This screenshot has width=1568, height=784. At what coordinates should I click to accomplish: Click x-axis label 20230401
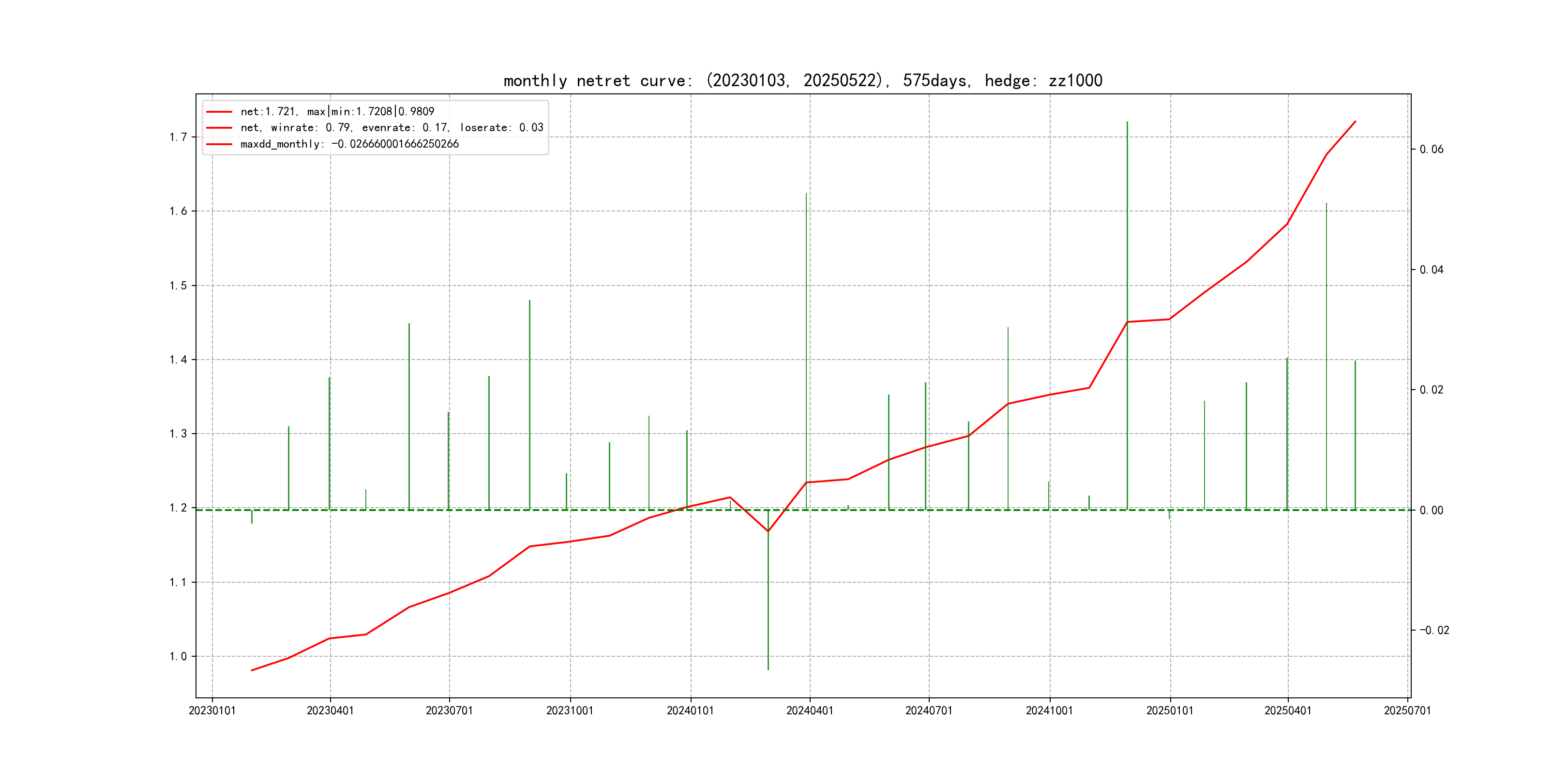(330, 711)
